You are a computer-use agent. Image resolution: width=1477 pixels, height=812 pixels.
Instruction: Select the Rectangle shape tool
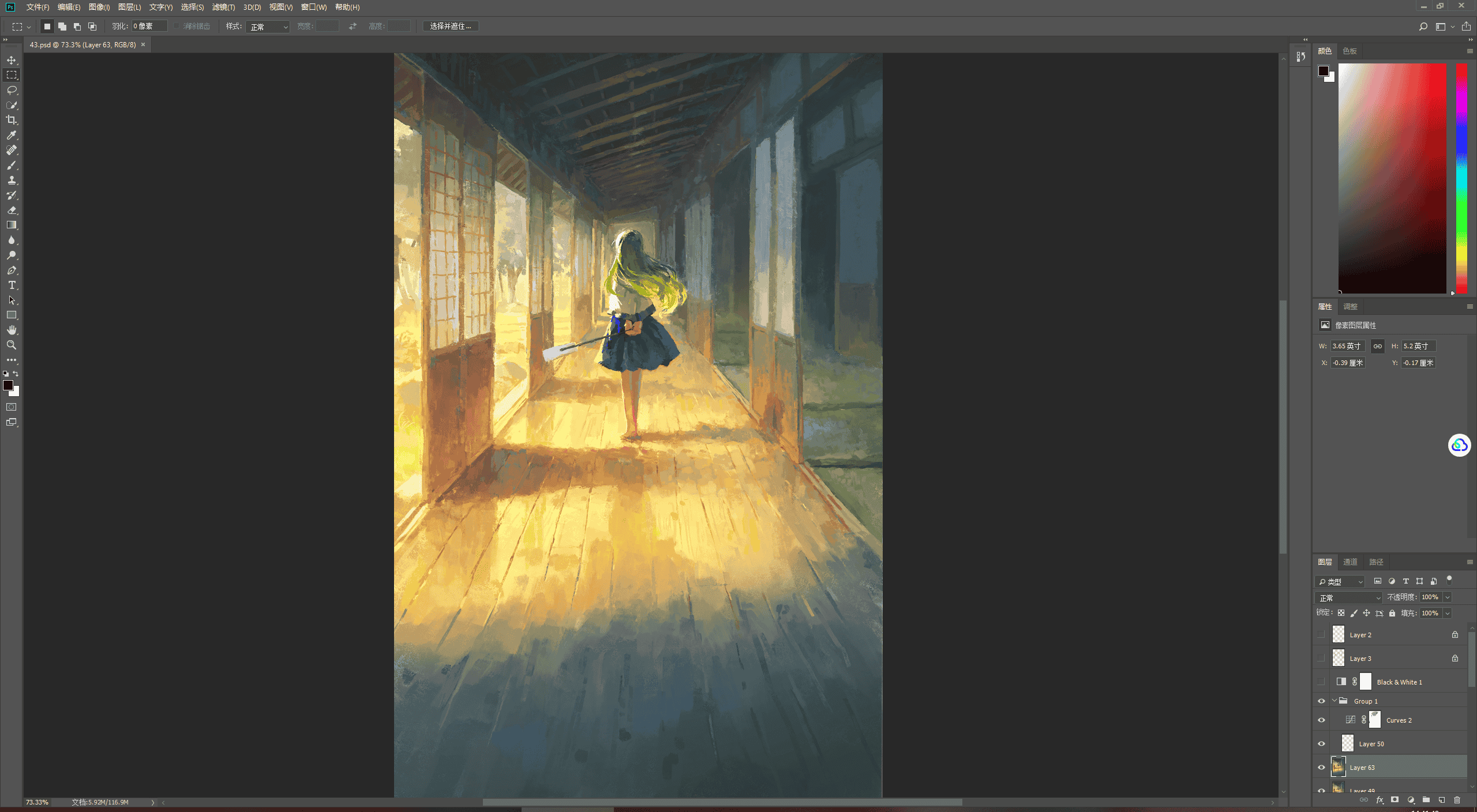pyautogui.click(x=12, y=315)
